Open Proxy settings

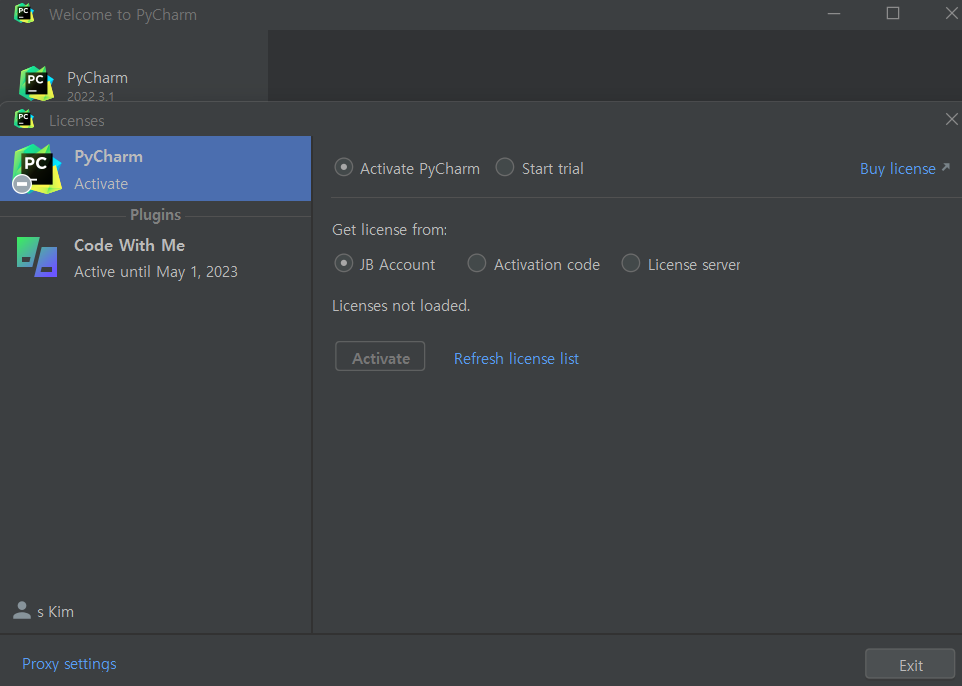(x=69, y=664)
